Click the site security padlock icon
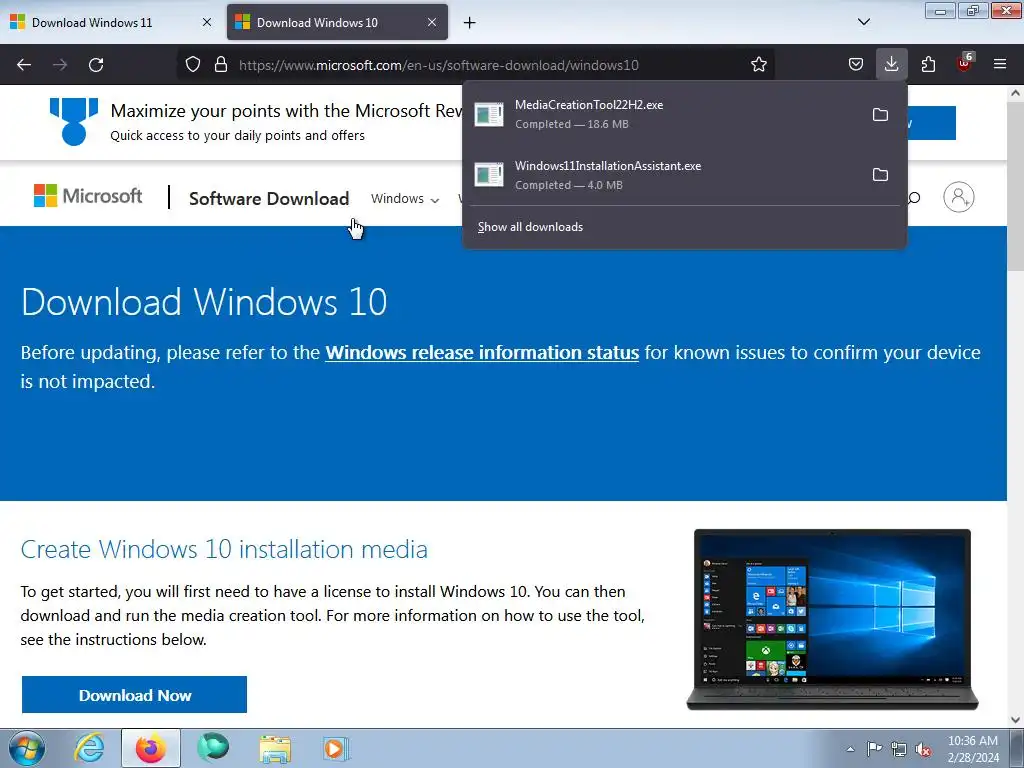Screen dimensions: 1024x768 coord(221,65)
